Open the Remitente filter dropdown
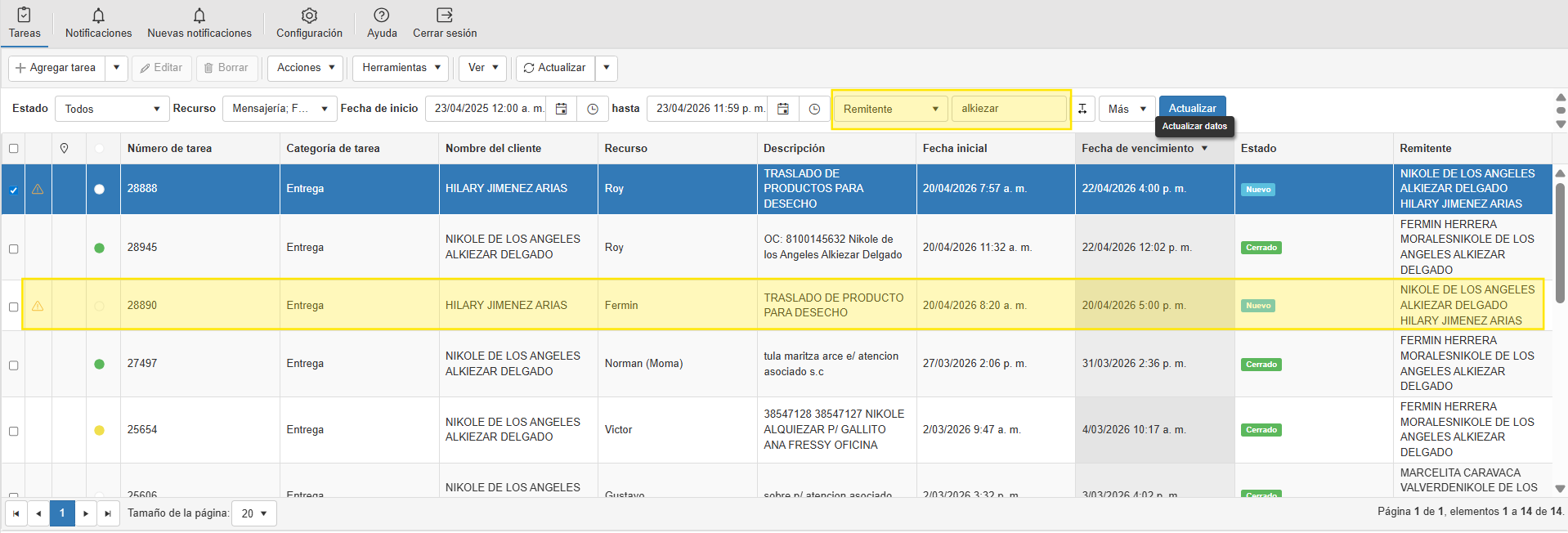The height and width of the screenshot is (533, 1568). [x=890, y=109]
